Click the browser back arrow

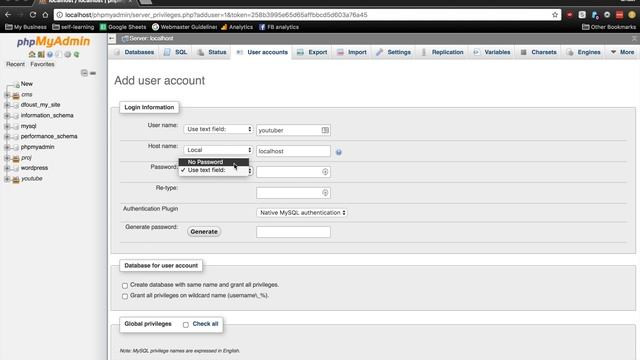8,15
